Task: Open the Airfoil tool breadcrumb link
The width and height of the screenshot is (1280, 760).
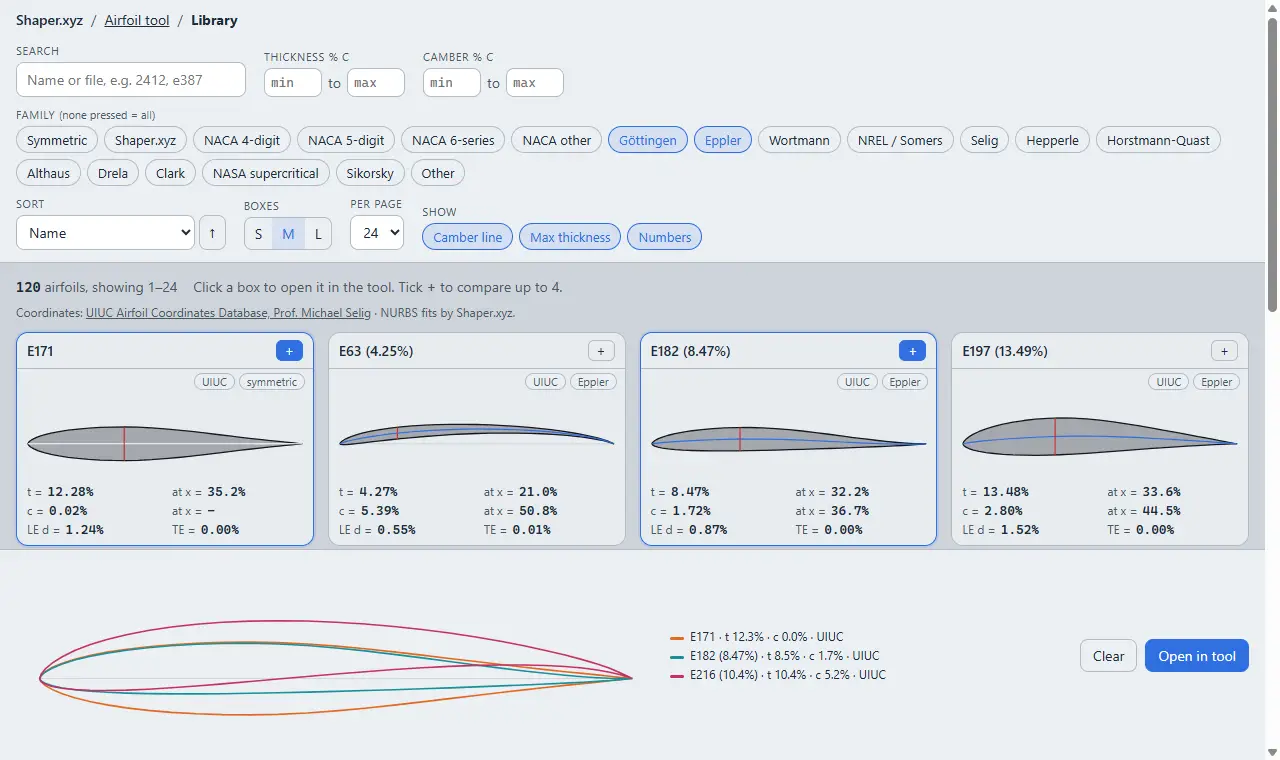Action: (137, 20)
